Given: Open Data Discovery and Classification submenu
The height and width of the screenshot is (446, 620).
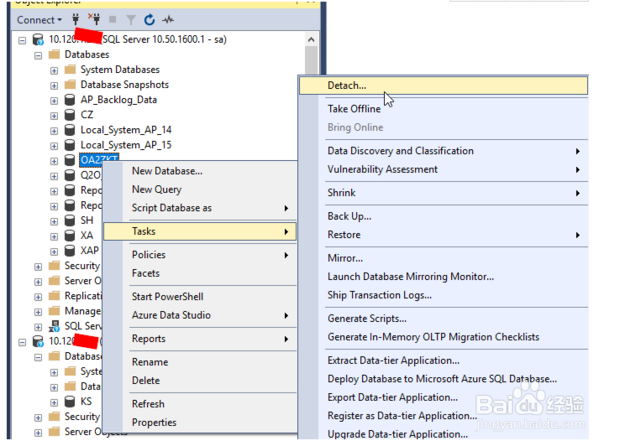Looking at the screenshot, I should tap(443, 151).
